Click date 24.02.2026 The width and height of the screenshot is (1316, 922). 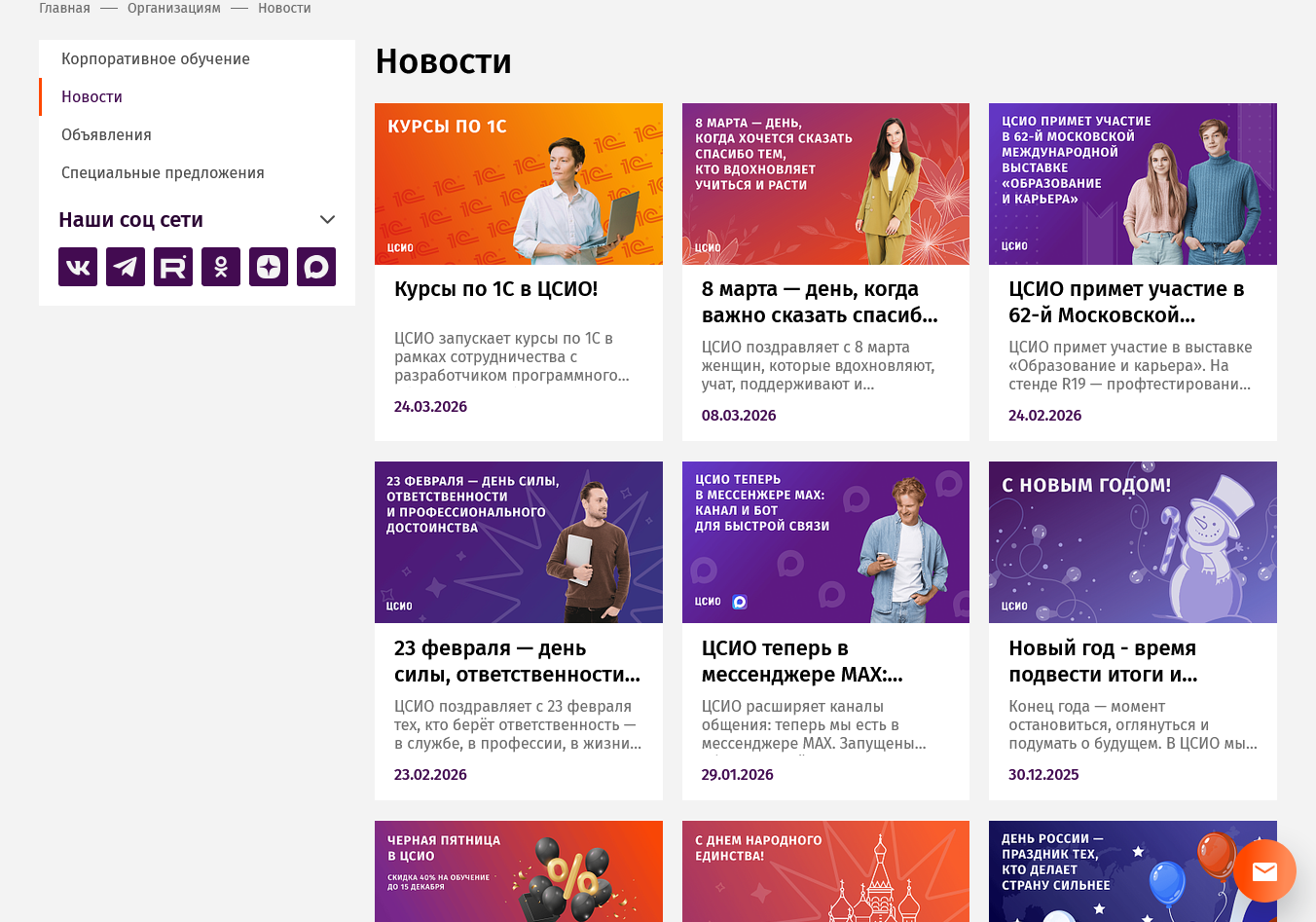pos(1045,416)
